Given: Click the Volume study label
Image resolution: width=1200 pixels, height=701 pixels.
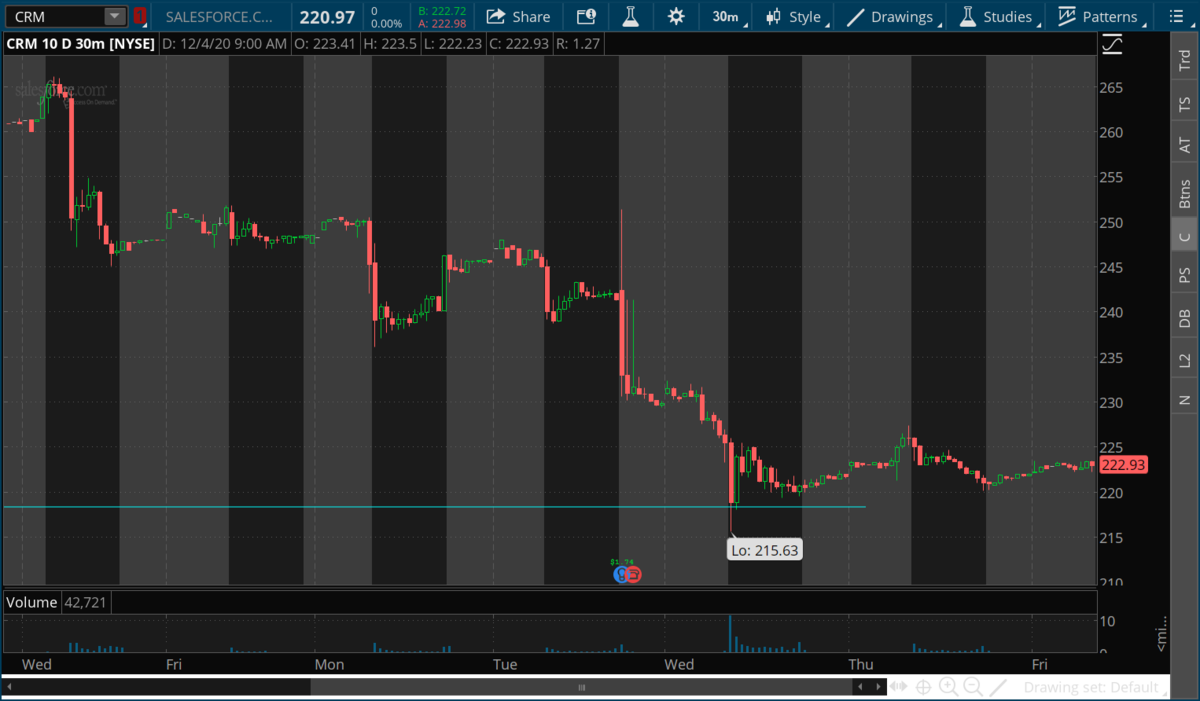Looking at the screenshot, I should click(x=30, y=602).
